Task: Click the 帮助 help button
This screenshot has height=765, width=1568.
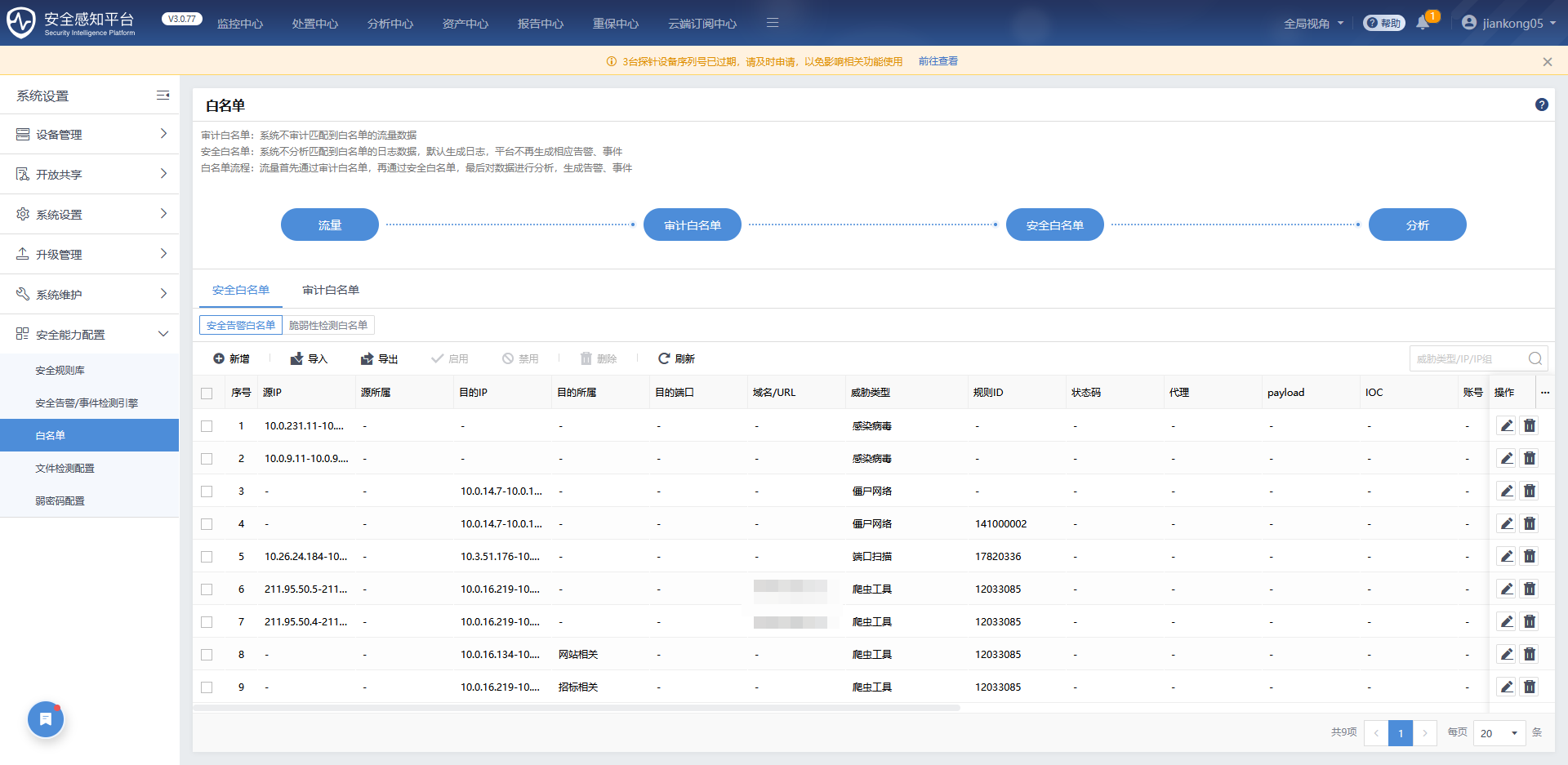Action: click(x=1383, y=23)
